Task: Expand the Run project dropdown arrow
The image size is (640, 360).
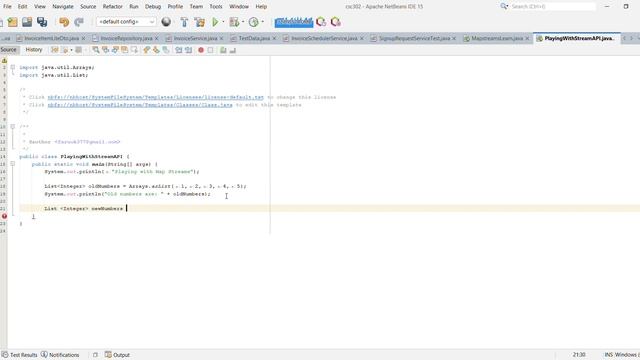Action: click(223, 22)
